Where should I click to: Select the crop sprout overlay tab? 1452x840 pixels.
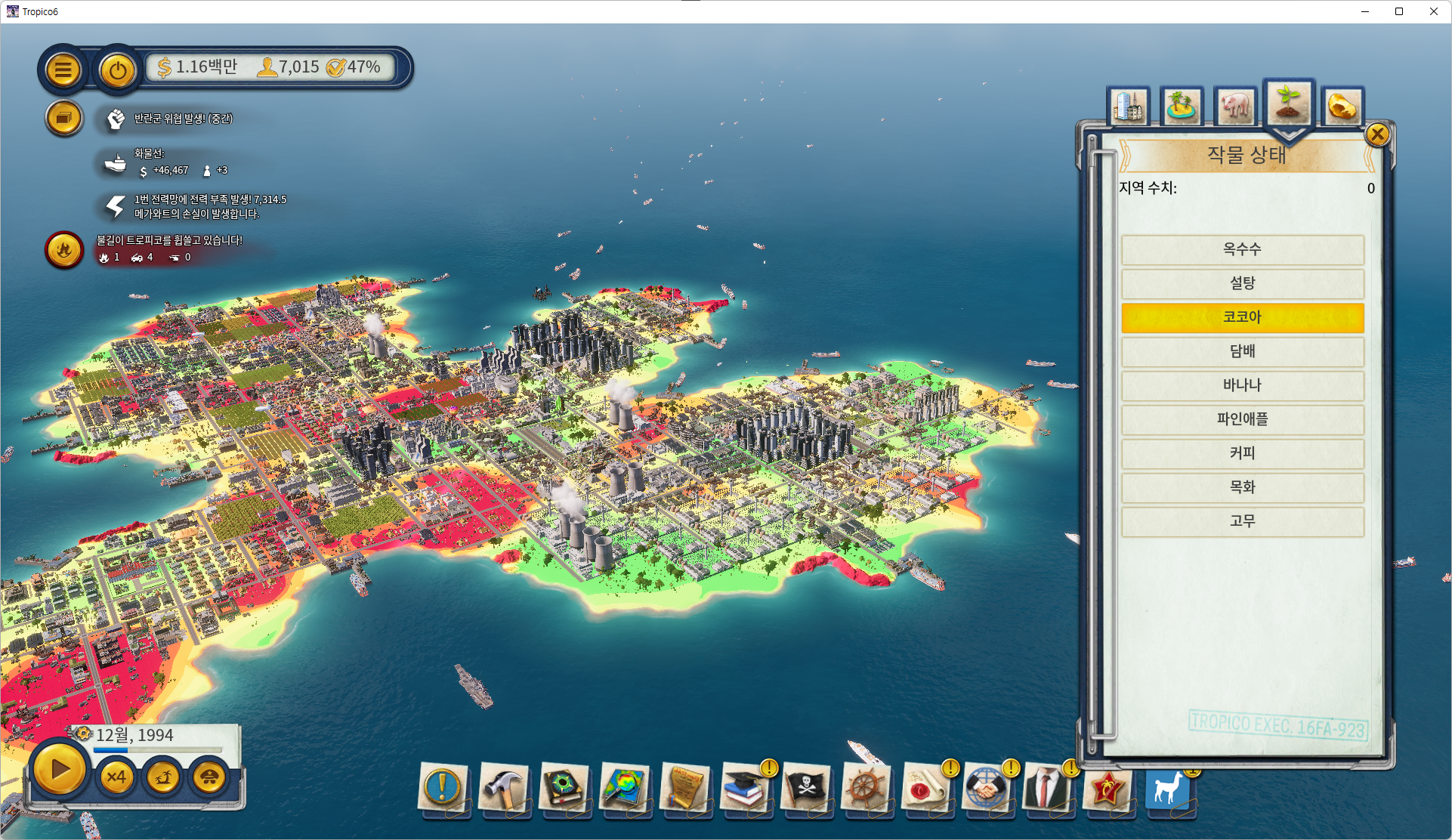click(1289, 103)
